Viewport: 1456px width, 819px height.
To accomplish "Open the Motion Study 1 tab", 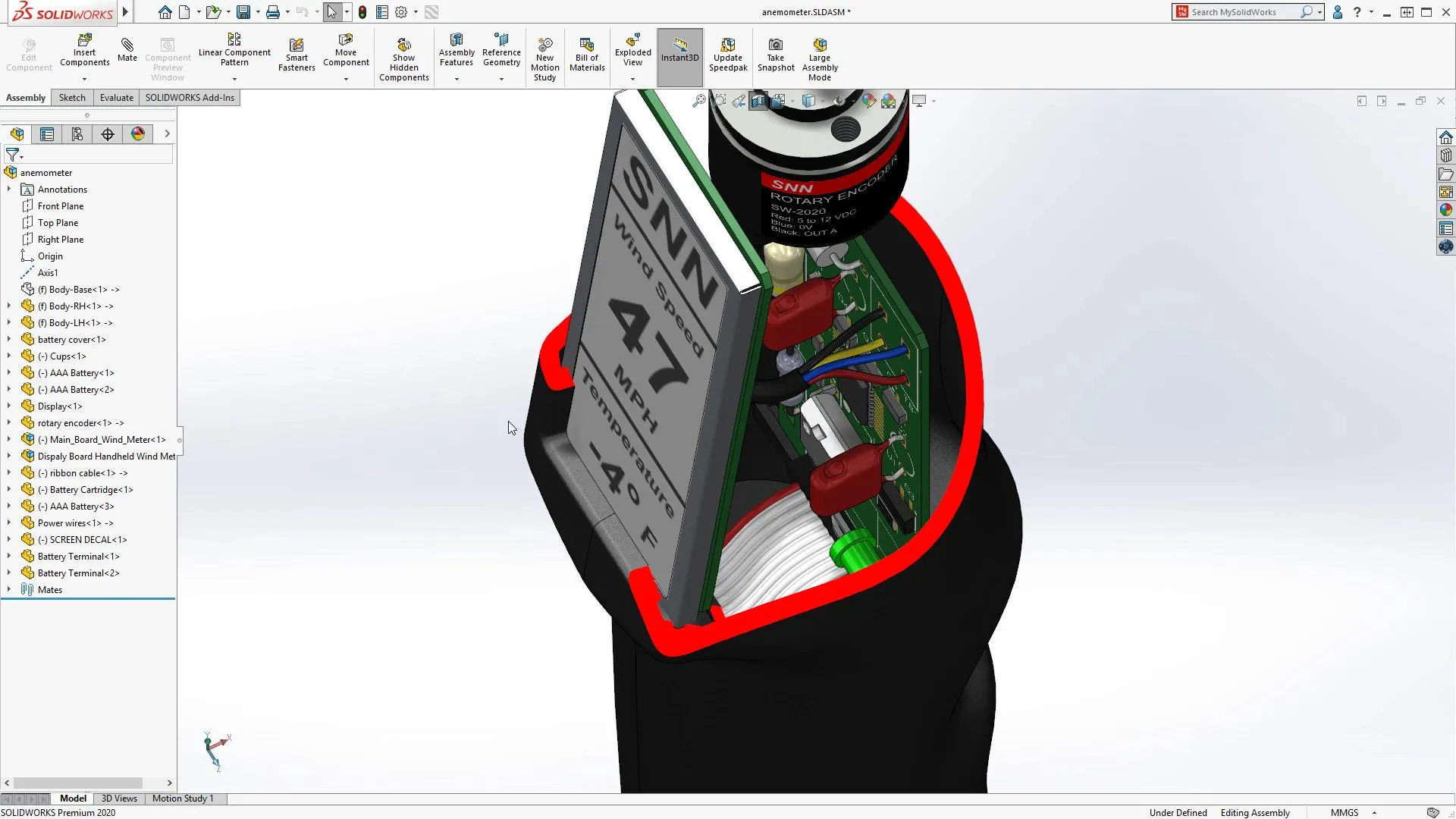I will click(x=183, y=799).
